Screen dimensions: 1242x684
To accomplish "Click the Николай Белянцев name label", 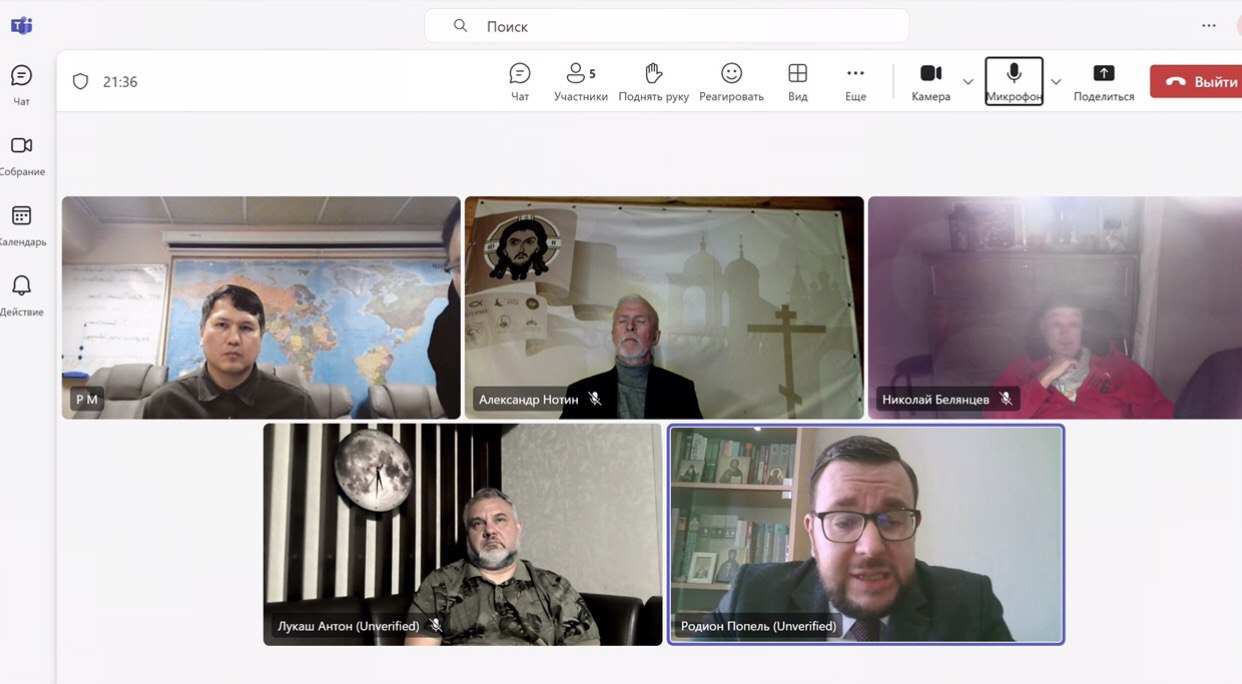I will coord(935,399).
